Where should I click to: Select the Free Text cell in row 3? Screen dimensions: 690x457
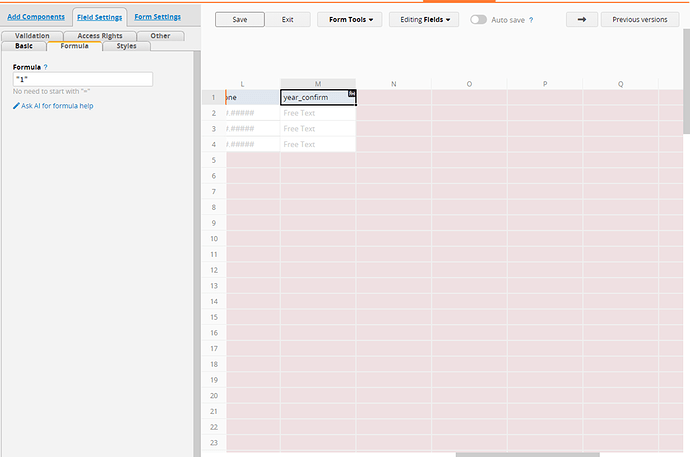(318, 128)
